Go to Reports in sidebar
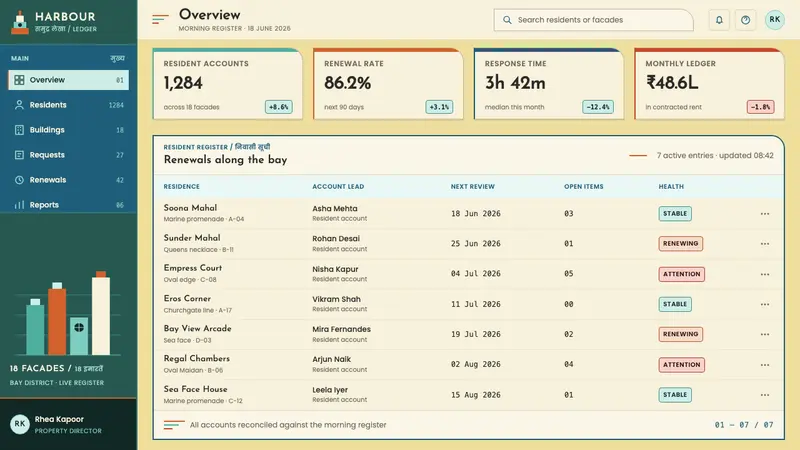Screen dimensions: 800x450 coord(68,205)
